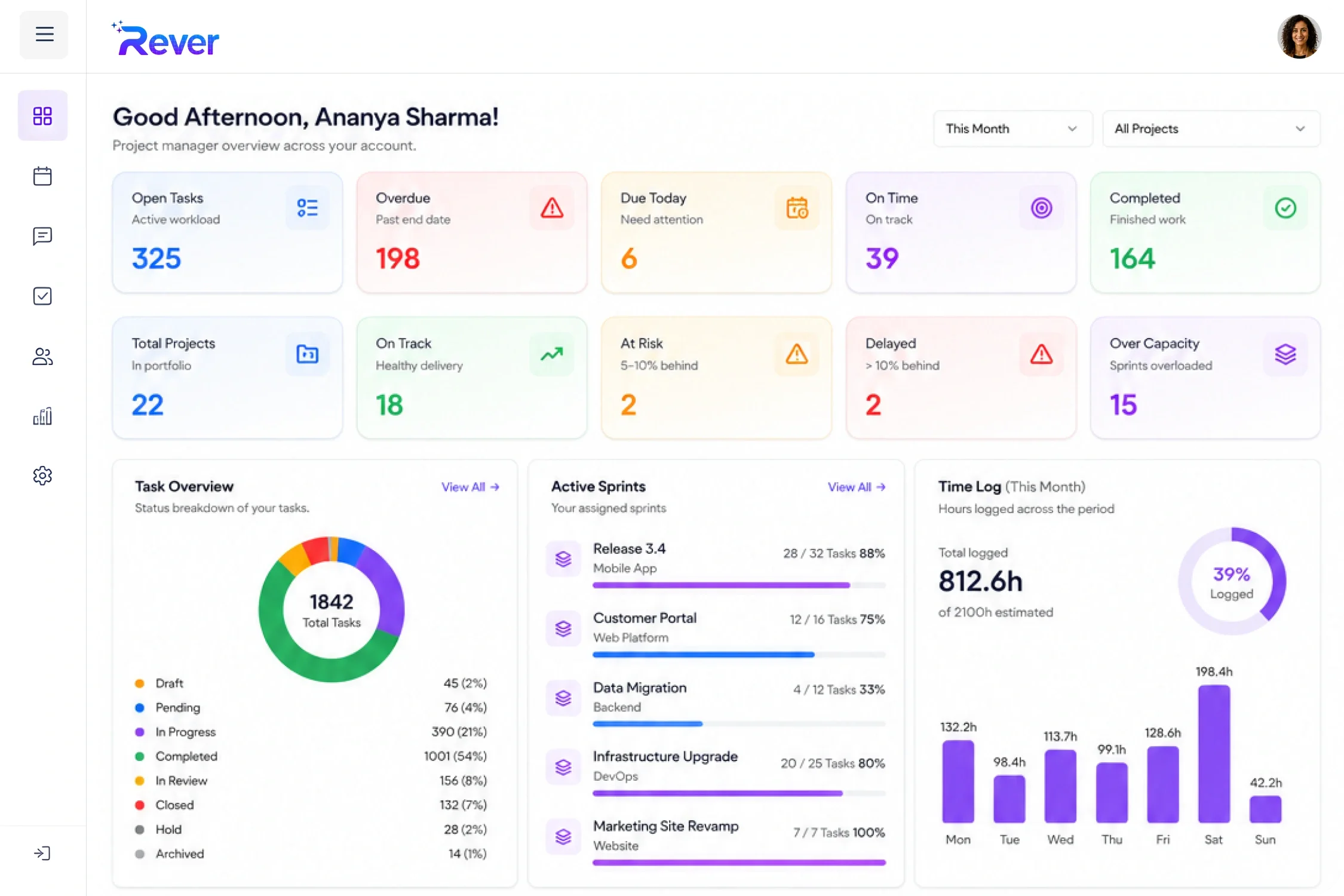Image resolution: width=1344 pixels, height=896 pixels.
Task: Click the Over Capacity layers icon
Action: [1285, 354]
